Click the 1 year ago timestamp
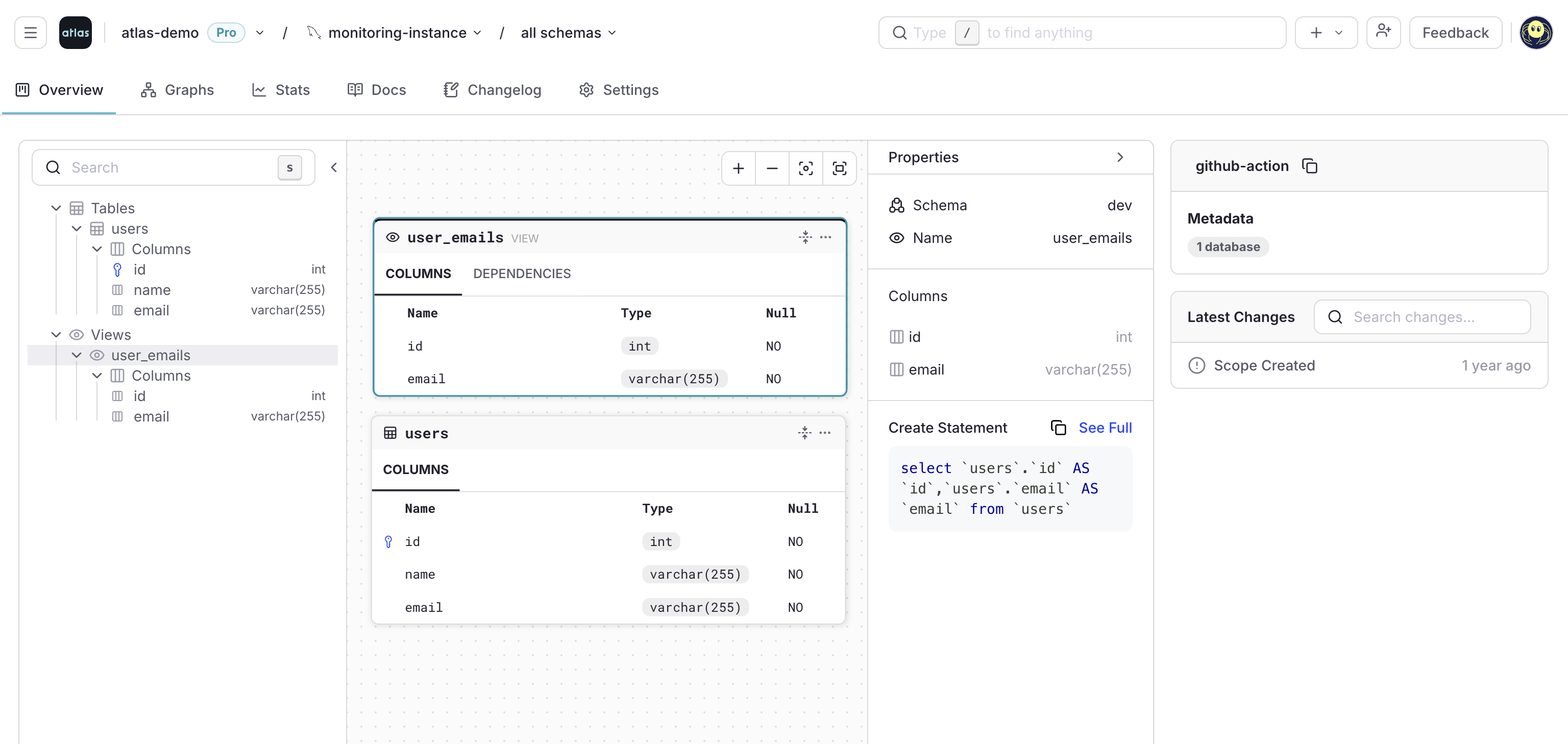 pyautogui.click(x=1496, y=365)
